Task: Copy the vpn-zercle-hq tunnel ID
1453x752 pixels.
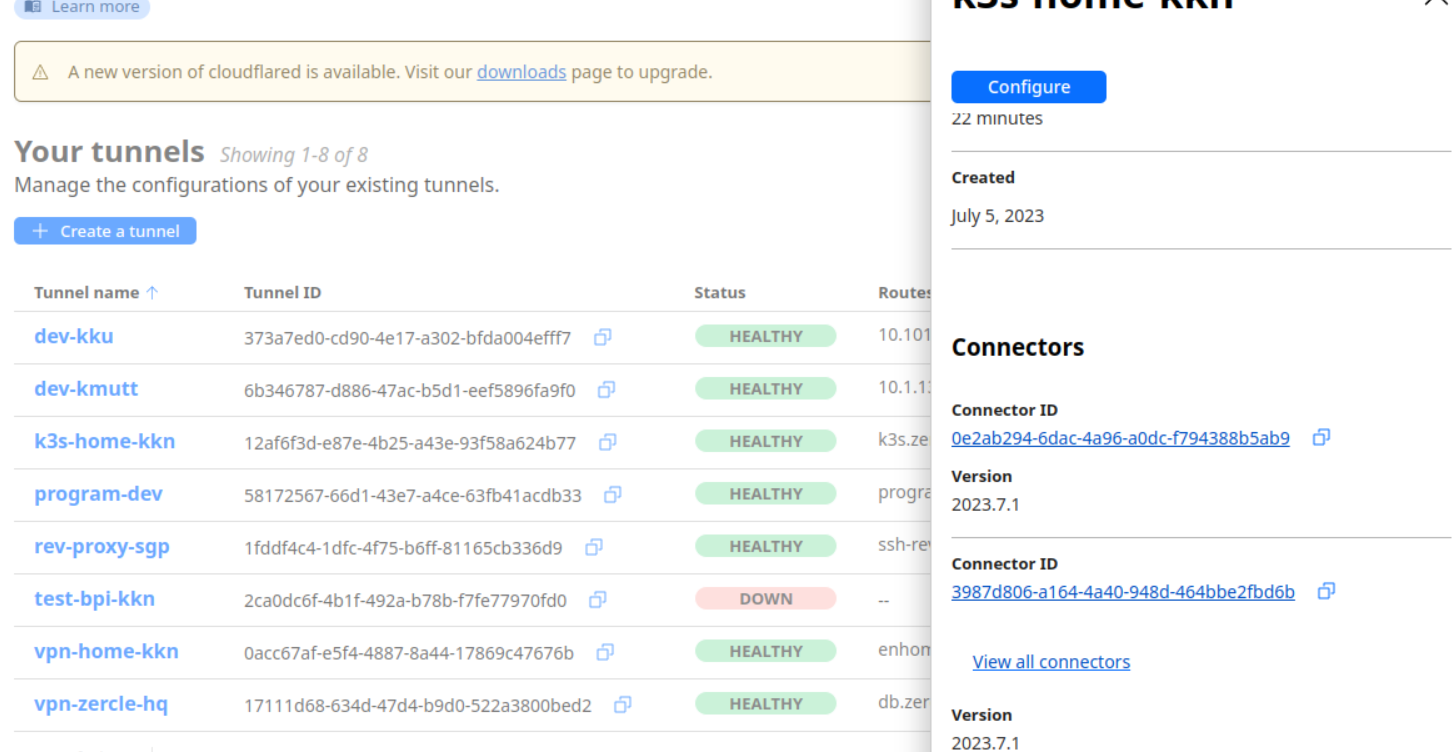Action: (623, 705)
